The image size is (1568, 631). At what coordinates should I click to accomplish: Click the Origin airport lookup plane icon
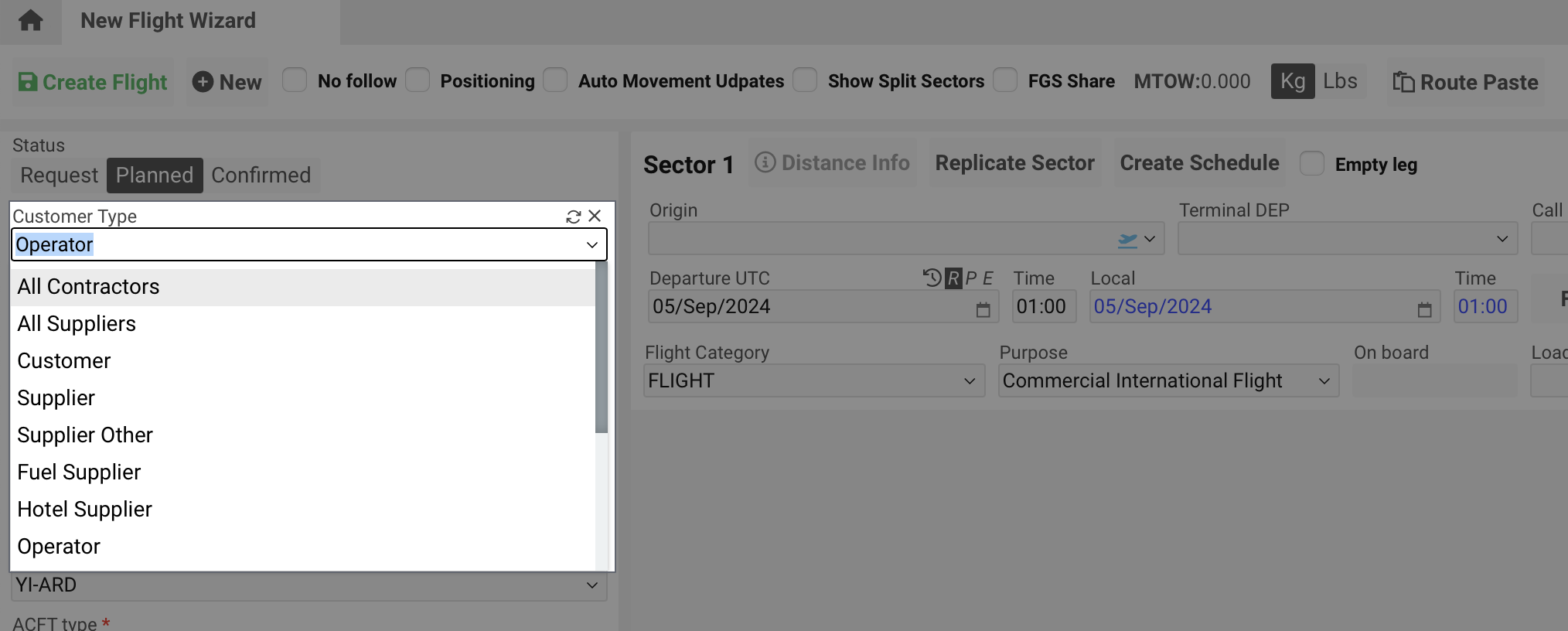pos(1127,240)
